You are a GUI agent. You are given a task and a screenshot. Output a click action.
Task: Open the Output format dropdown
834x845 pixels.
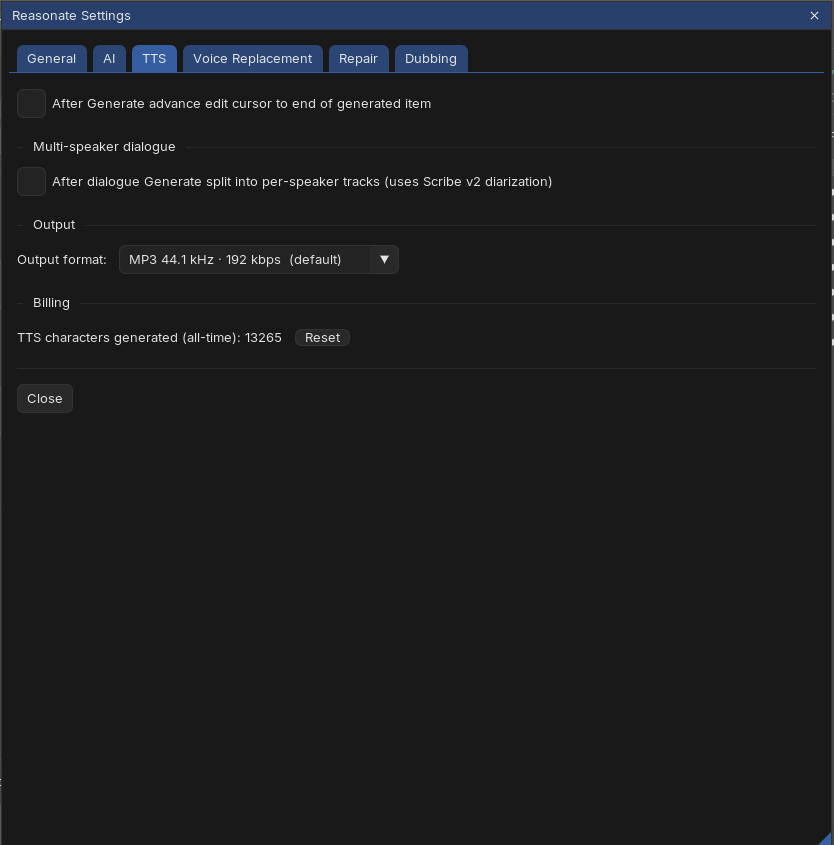(x=259, y=260)
